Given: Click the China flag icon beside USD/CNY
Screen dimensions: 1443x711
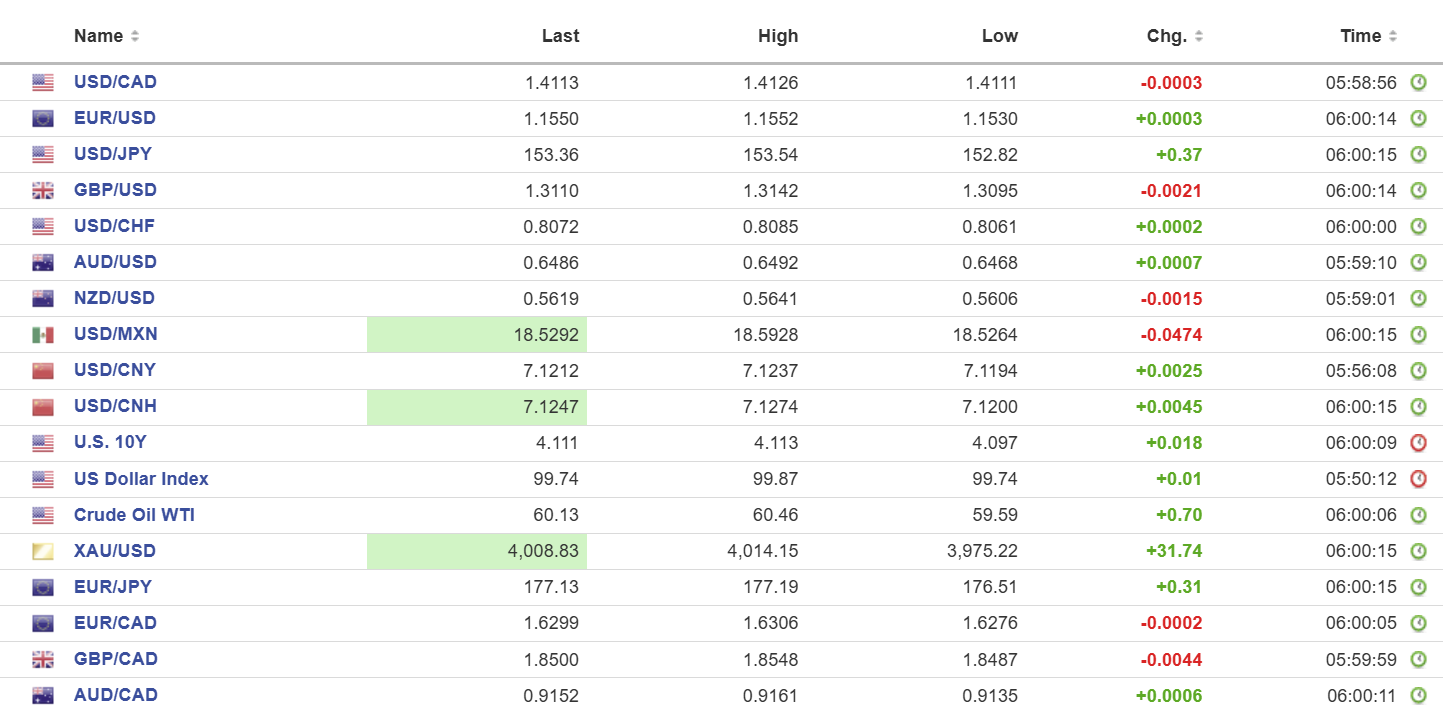Looking at the screenshot, I should (x=43, y=371).
